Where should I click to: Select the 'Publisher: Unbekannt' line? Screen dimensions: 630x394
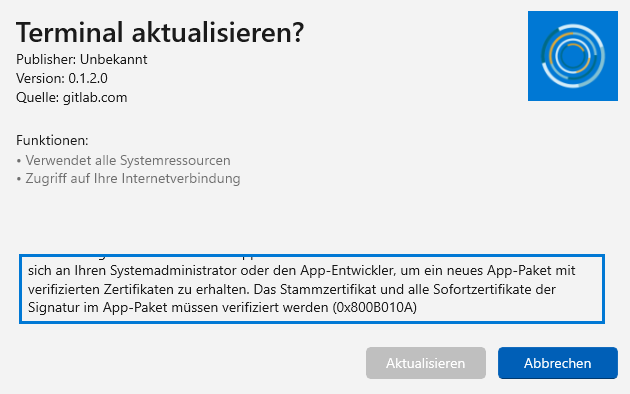click(82, 59)
